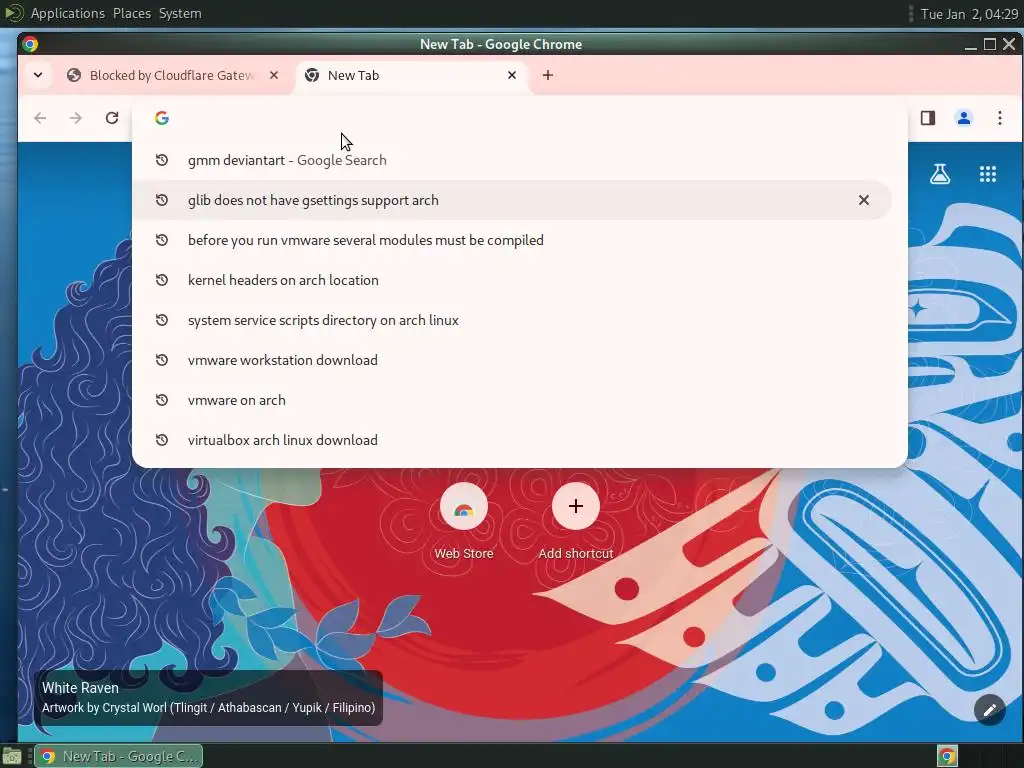Click history icon beside gmm deviantart
The width and height of the screenshot is (1024, 768).
coord(162,160)
